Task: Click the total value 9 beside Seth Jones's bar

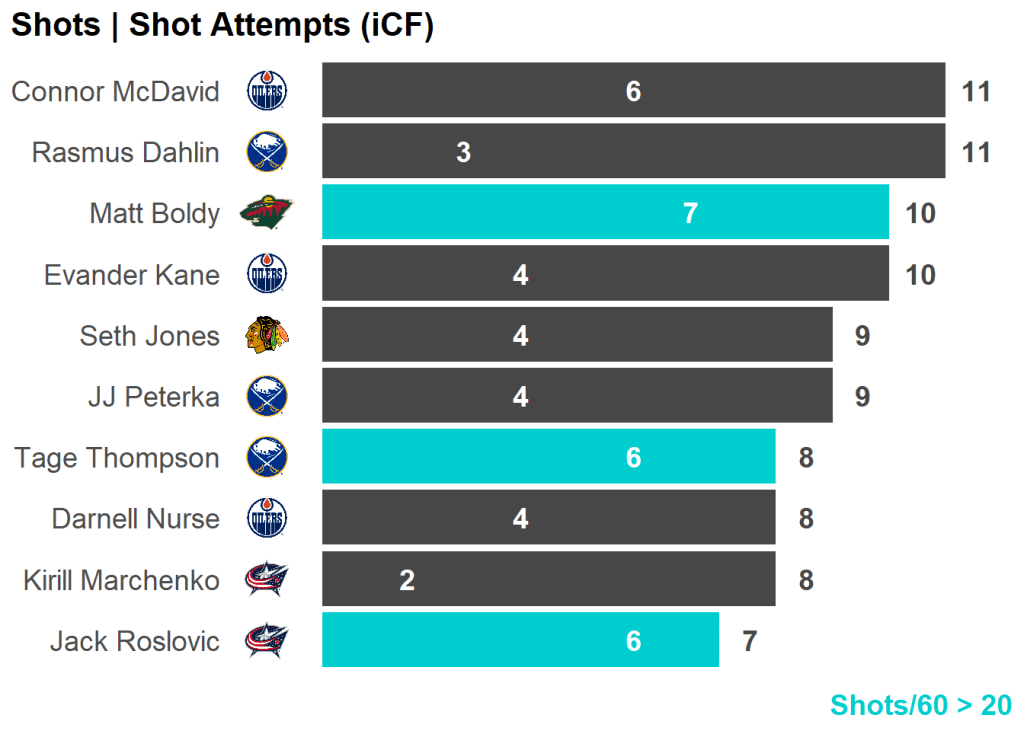Action: pyautogui.click(x=862, y=336)
